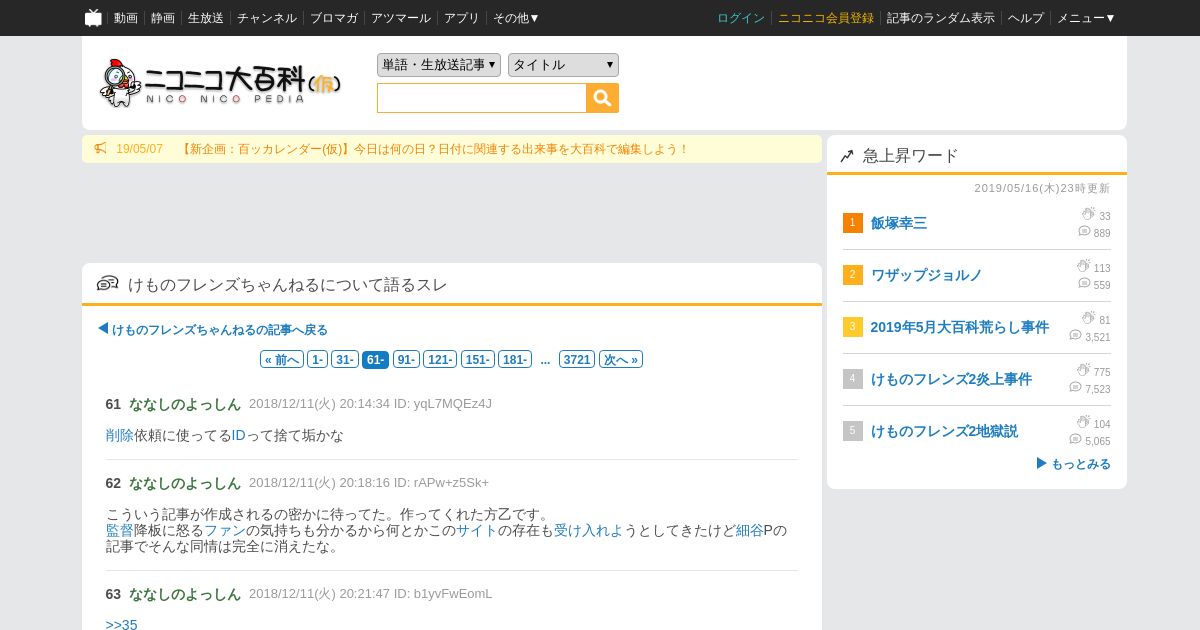Click the niconico TV icon in top bar

tap(93, 17)
